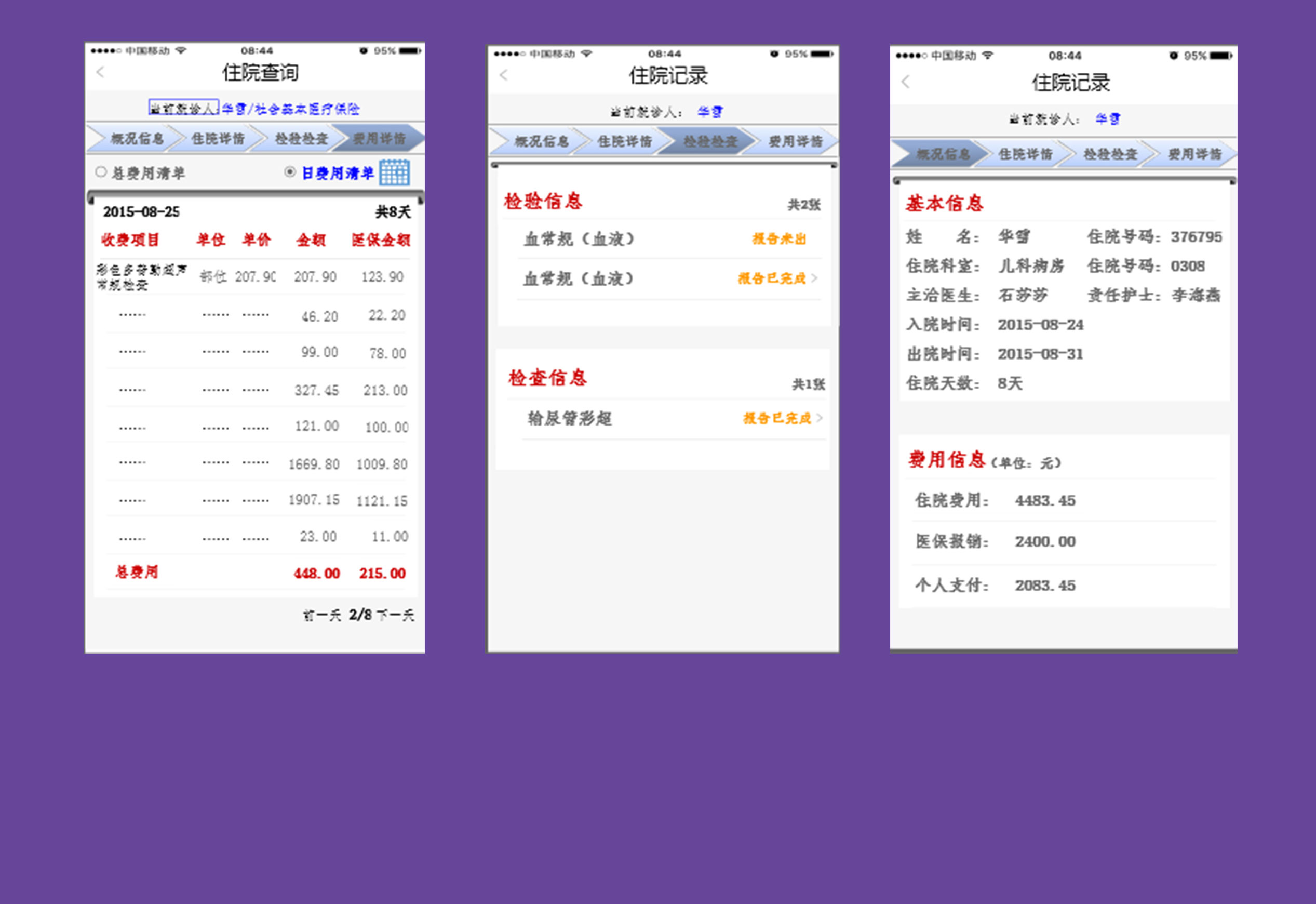Tap back arrow on 住院查询 screen

pos(101,72)
